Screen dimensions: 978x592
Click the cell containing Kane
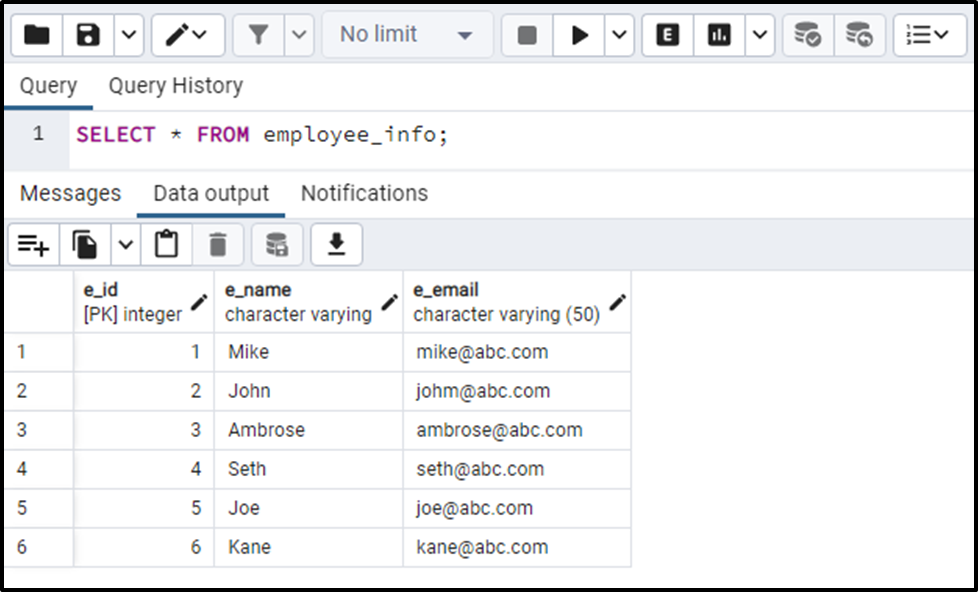click(x=309, y=547)
